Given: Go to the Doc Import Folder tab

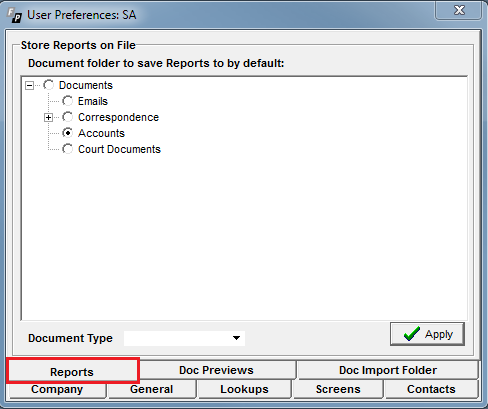Looking at the screenshot, I should [388, 370].
